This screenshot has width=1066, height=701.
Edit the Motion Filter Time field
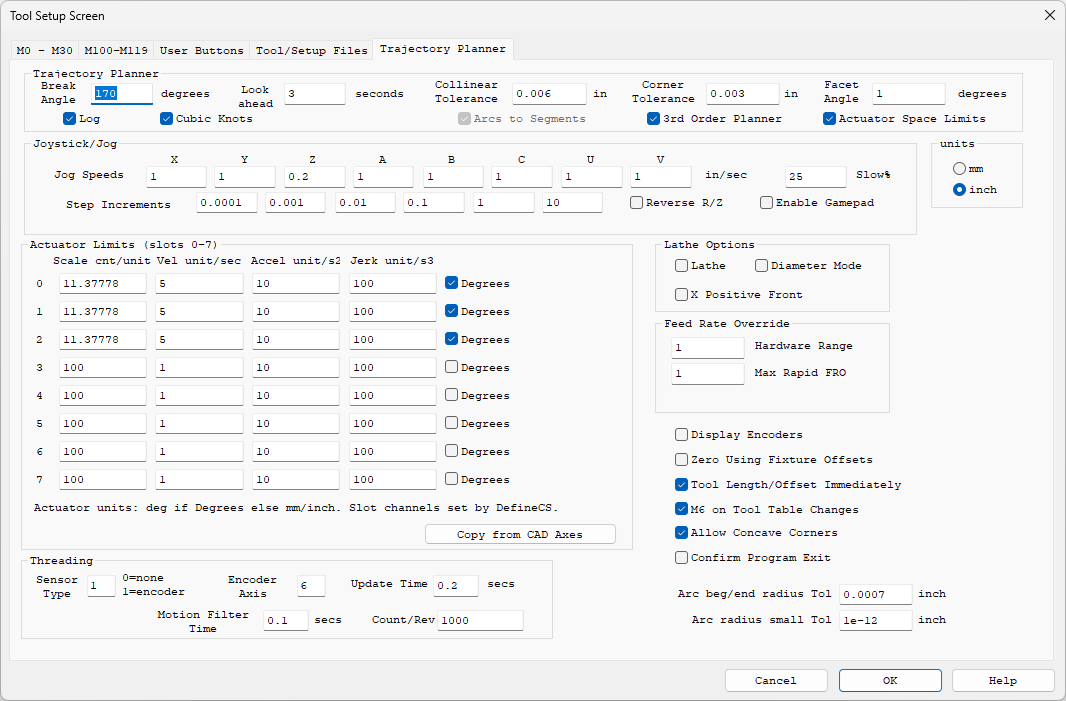(x=286, y=620)
